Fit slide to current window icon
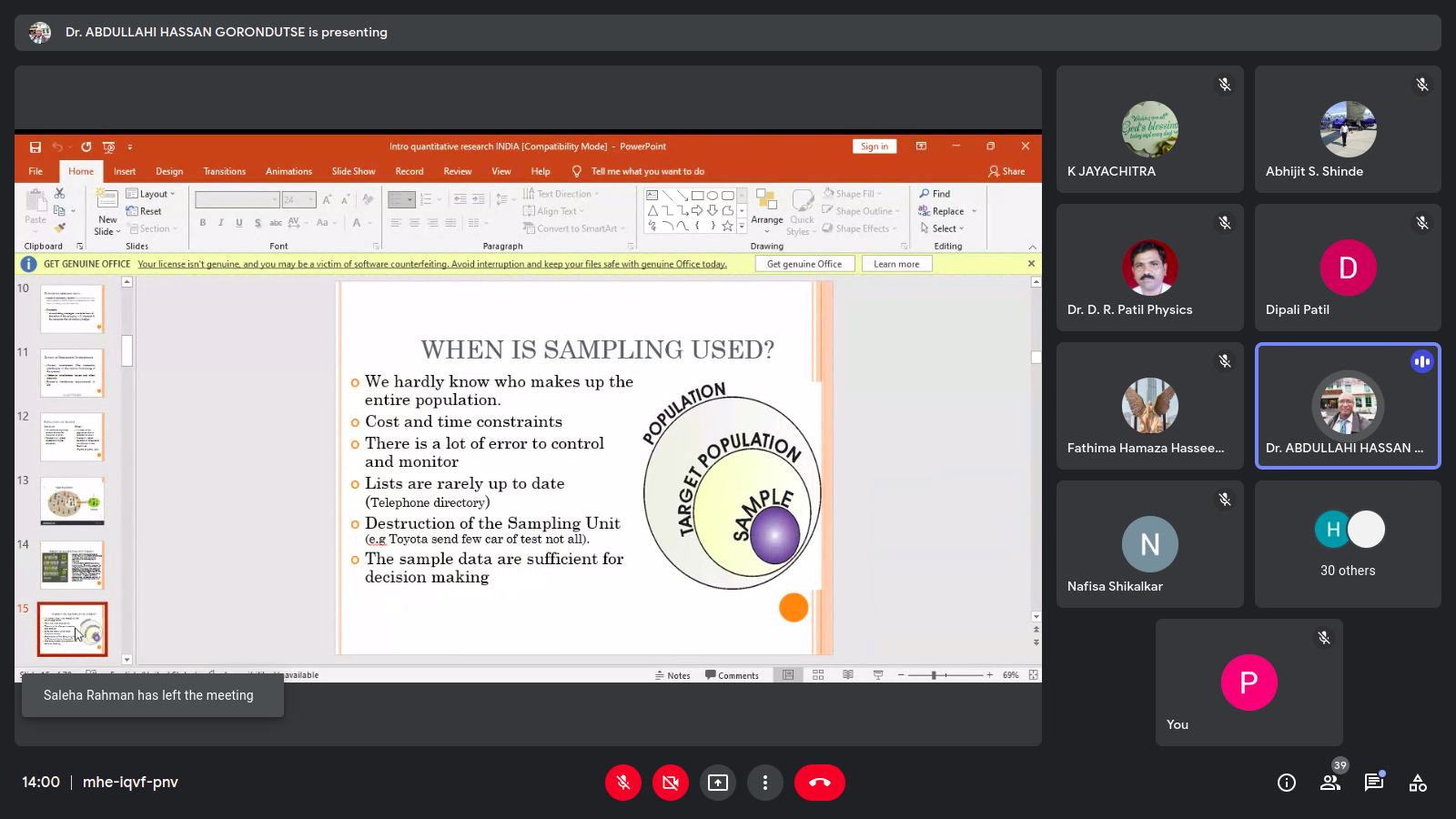Viewport: 1456px width, 819px height. point(1033,675)
